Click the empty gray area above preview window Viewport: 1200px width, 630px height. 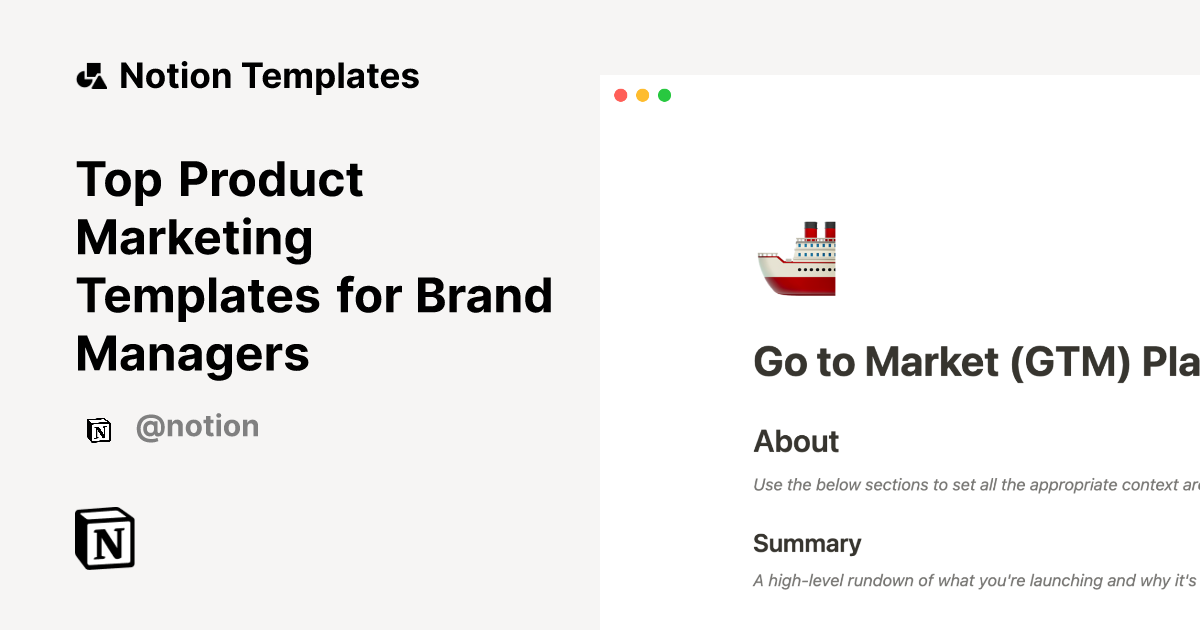(900, 36)
